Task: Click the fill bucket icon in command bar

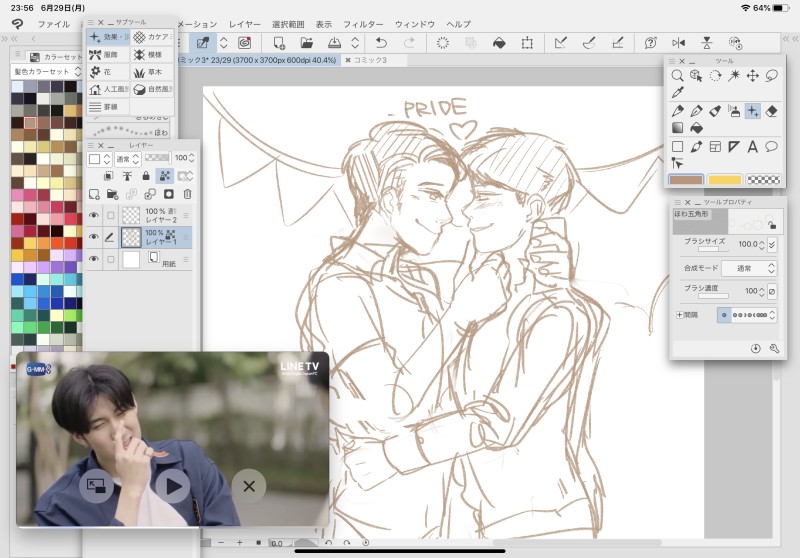Action: pos(497,42)
